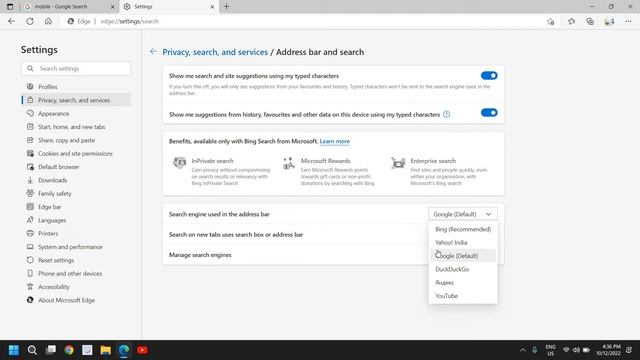
Task: Launch Chrome from the taskbar
Action: [69, 350]
